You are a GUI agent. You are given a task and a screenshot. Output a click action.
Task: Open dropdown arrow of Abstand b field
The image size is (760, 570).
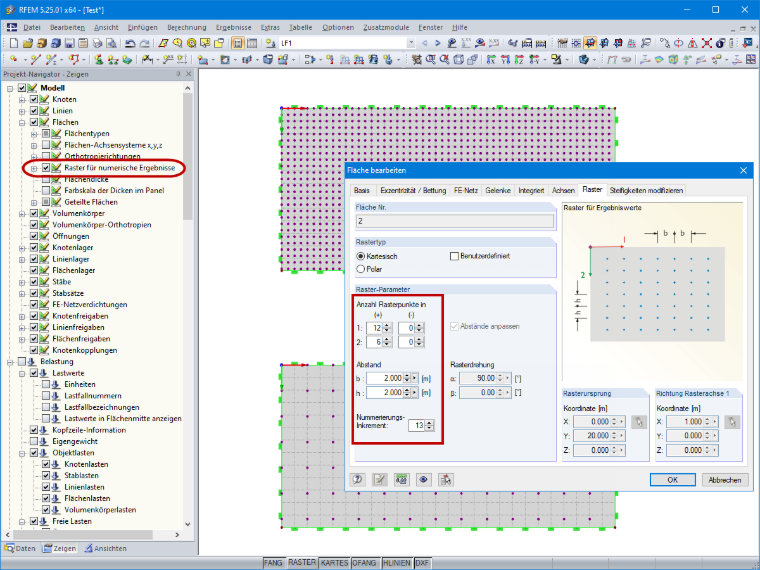pyautogui.click(x=414, y=379)
